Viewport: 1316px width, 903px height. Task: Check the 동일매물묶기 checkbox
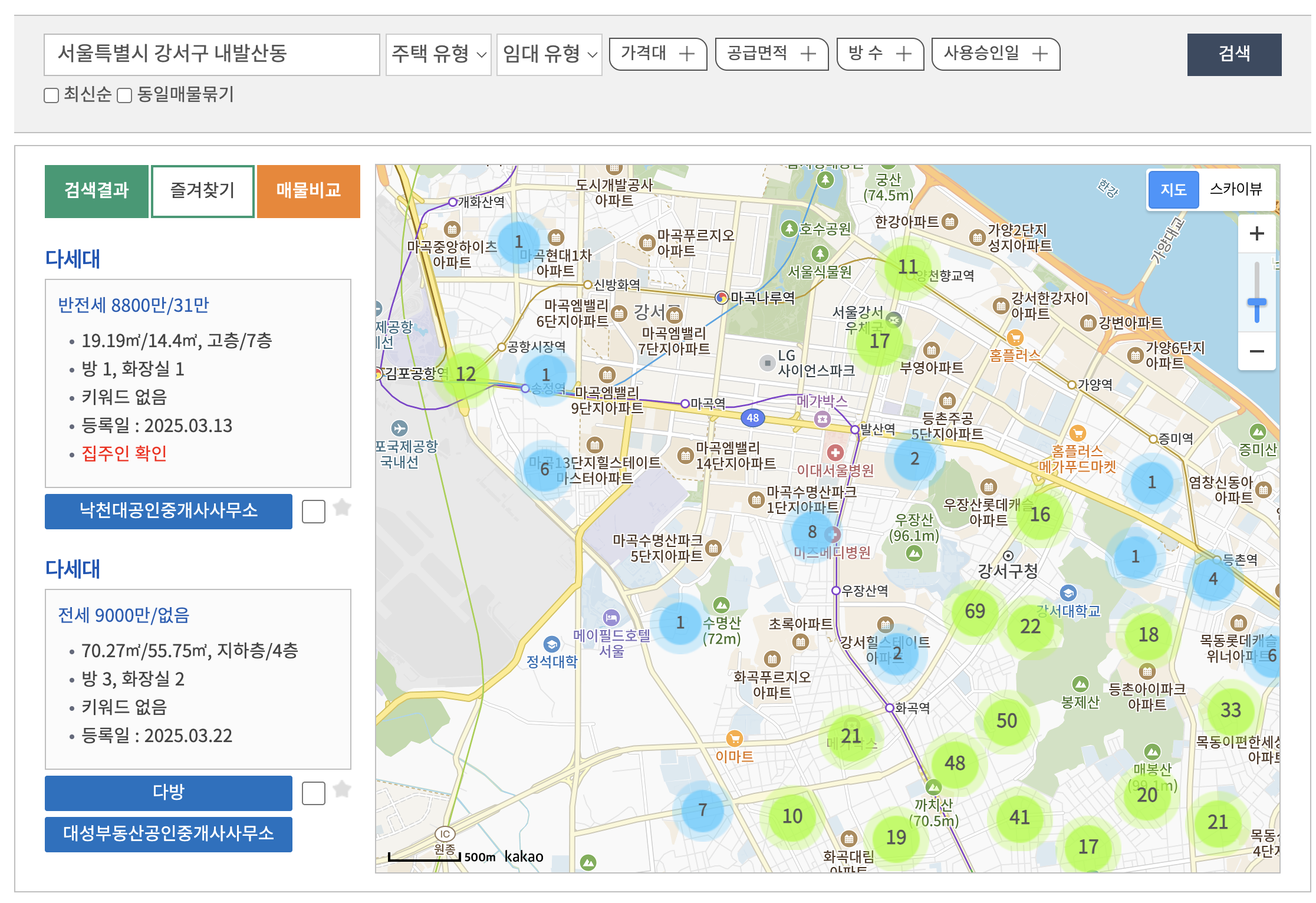124,95
